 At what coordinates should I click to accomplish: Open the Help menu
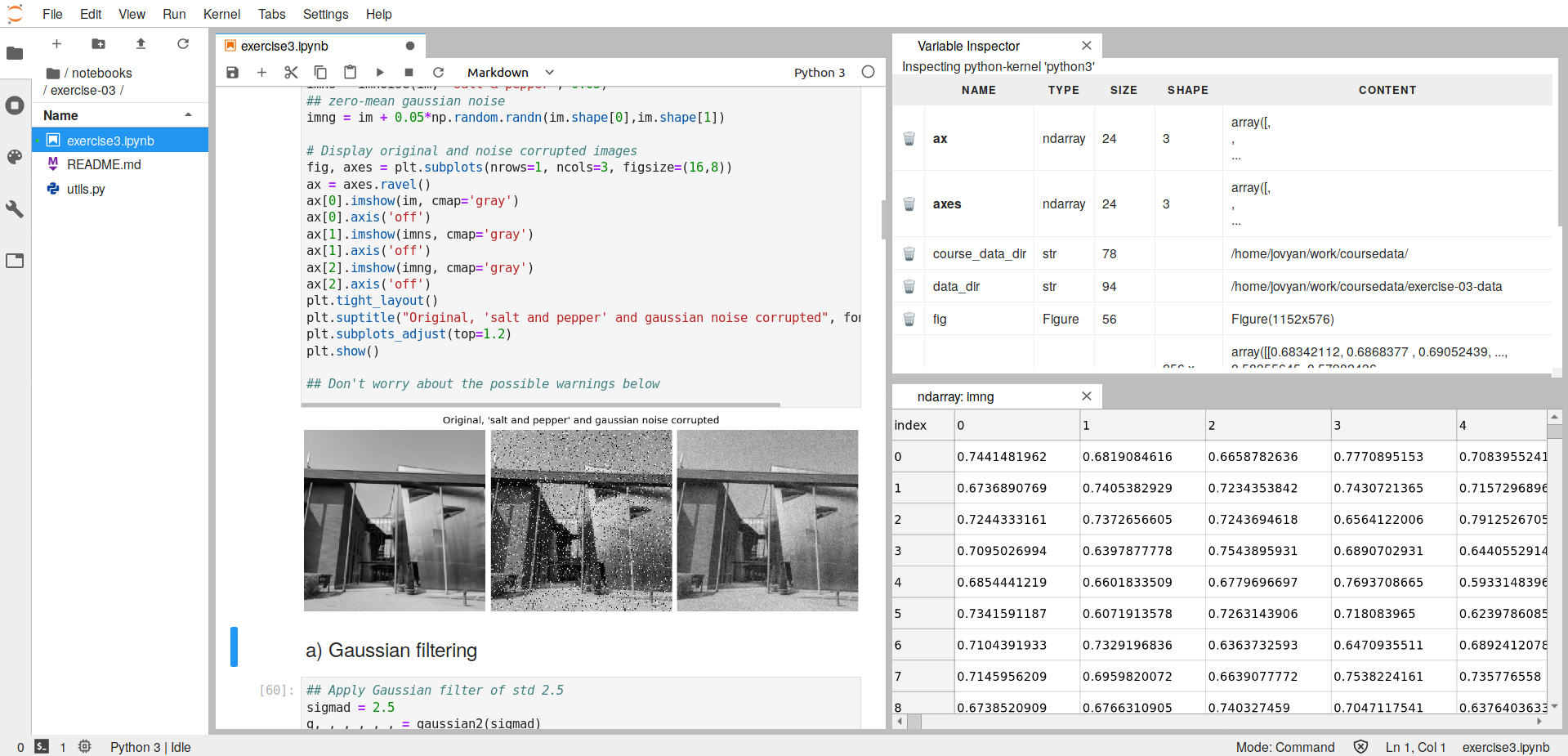pos(378,14)
